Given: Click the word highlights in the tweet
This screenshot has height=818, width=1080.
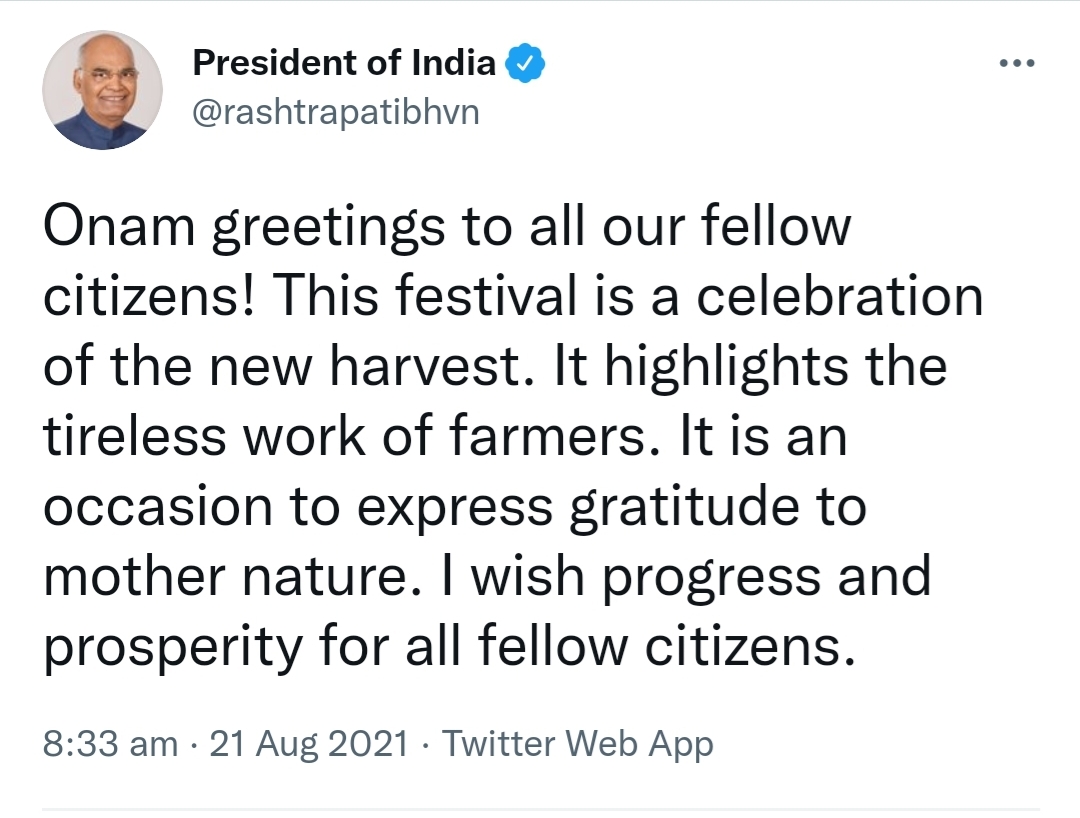Looking at the screenshot, I should [727, 368].
